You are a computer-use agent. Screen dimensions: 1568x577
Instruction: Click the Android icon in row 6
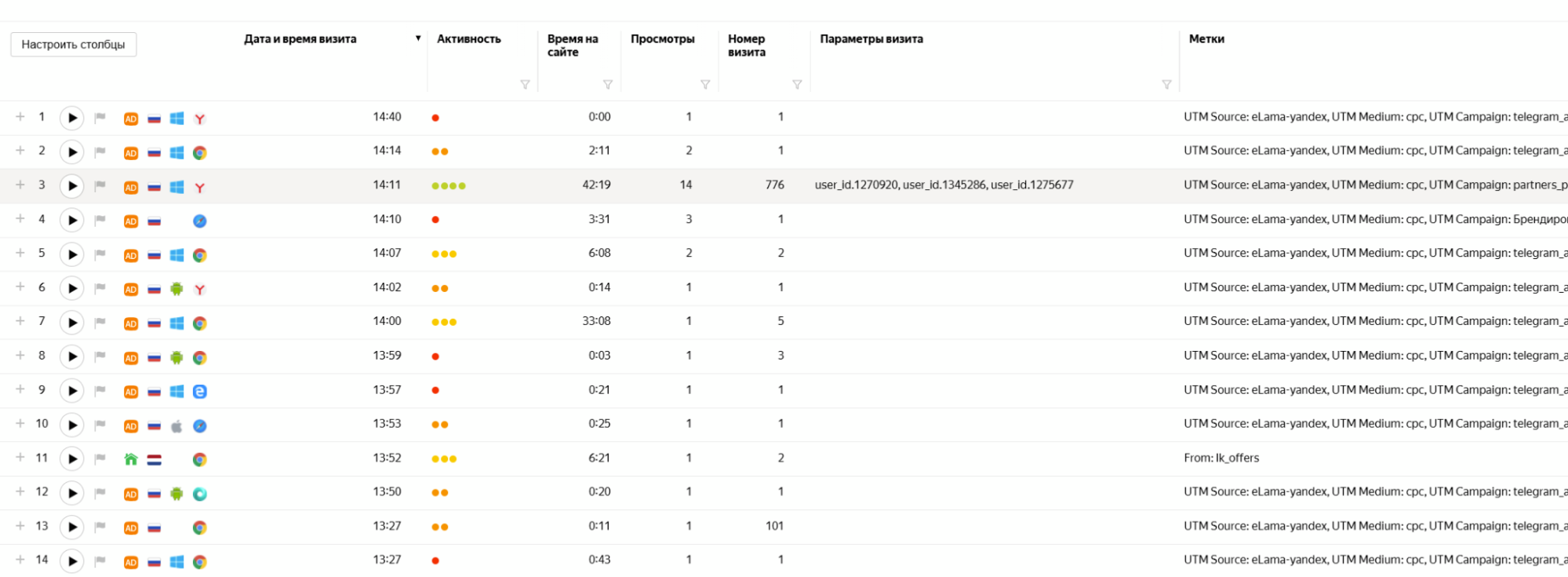[x=177, y=289]
